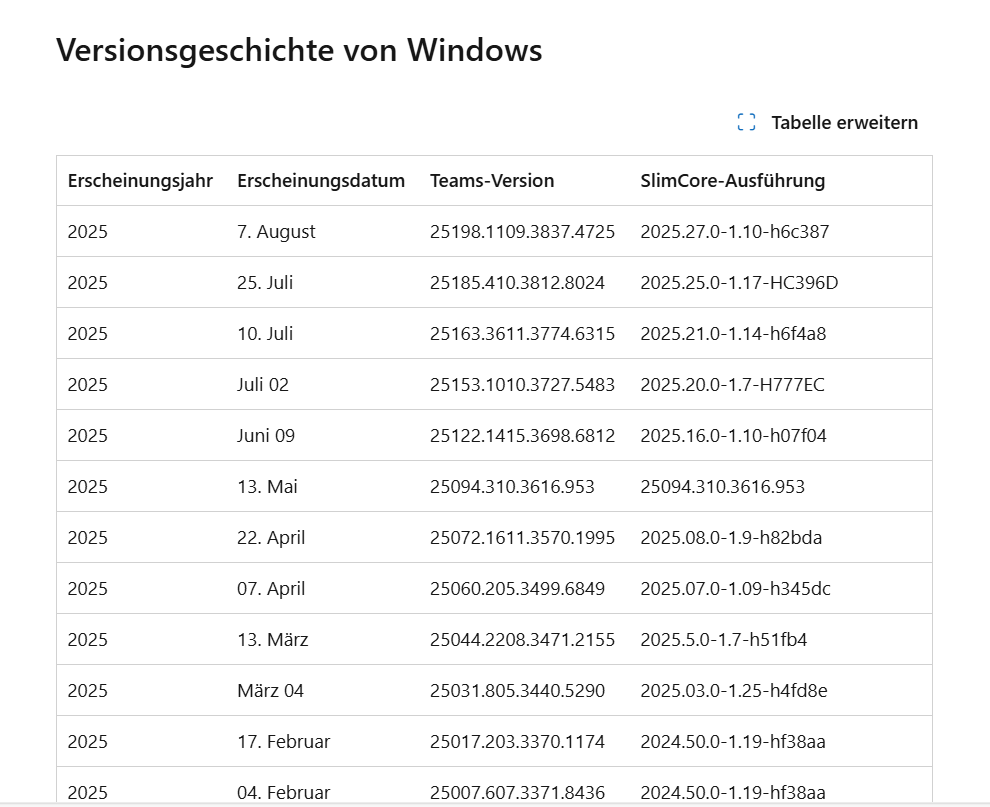990x807 pixels.
Task: Click the date cell 13. März
Action: click(x=273, y=640)
